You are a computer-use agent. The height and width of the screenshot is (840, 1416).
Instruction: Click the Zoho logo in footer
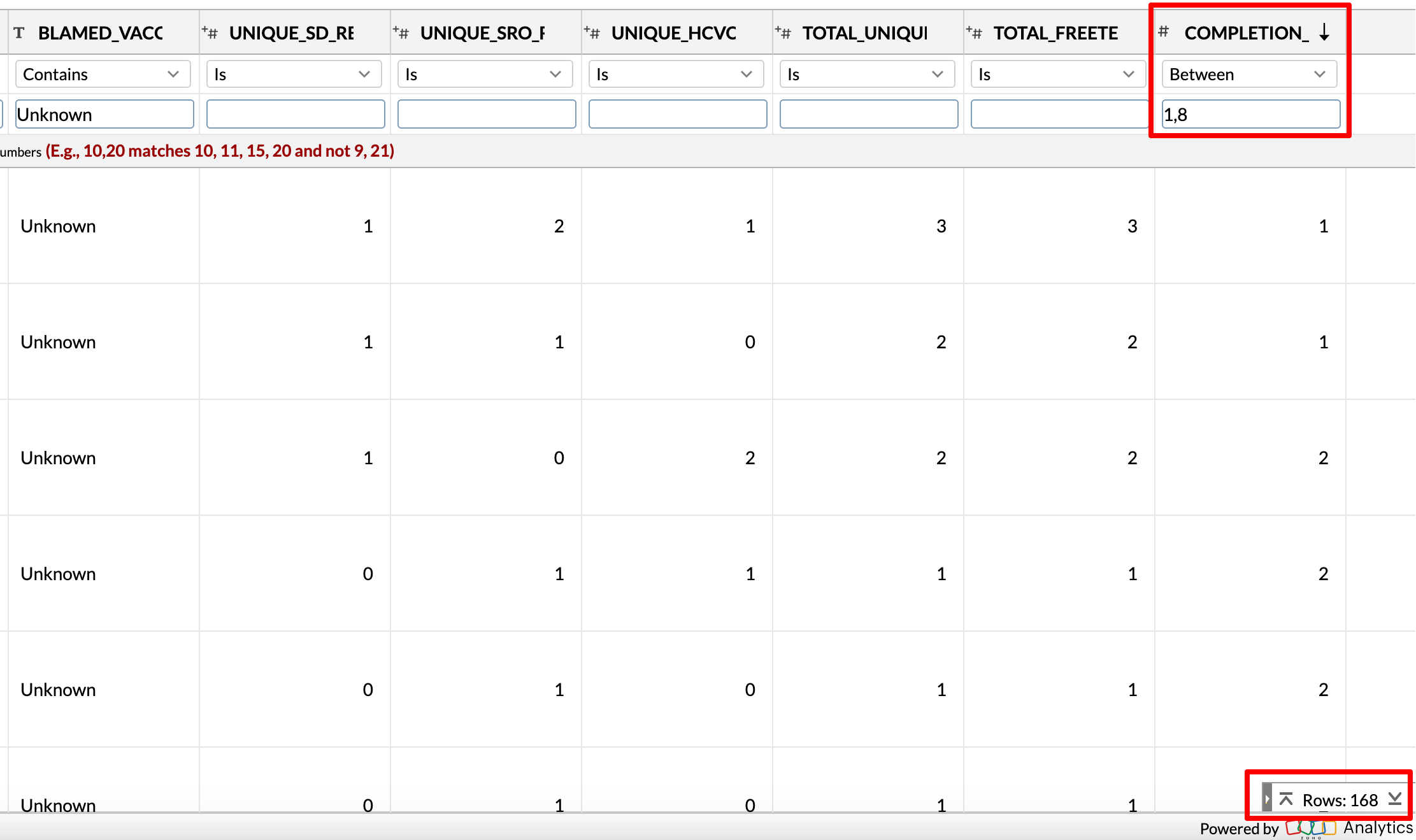click(x=1310, y=828)
